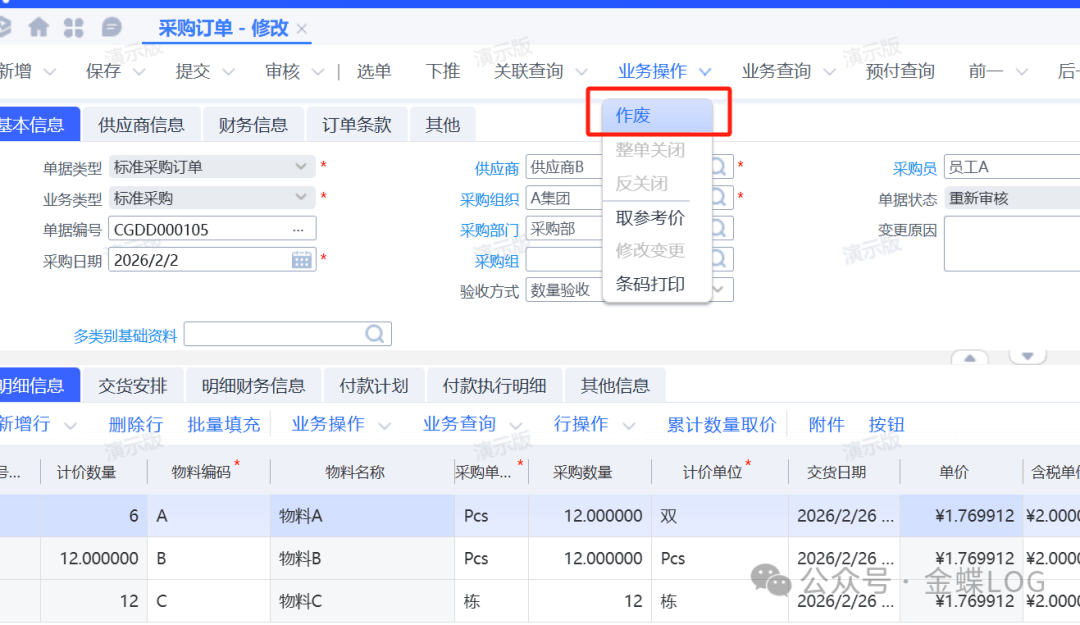Viewport: 1080px width, 625px height.
Task: Click the 变更原因 text area
Action: tap(1010, 244)
